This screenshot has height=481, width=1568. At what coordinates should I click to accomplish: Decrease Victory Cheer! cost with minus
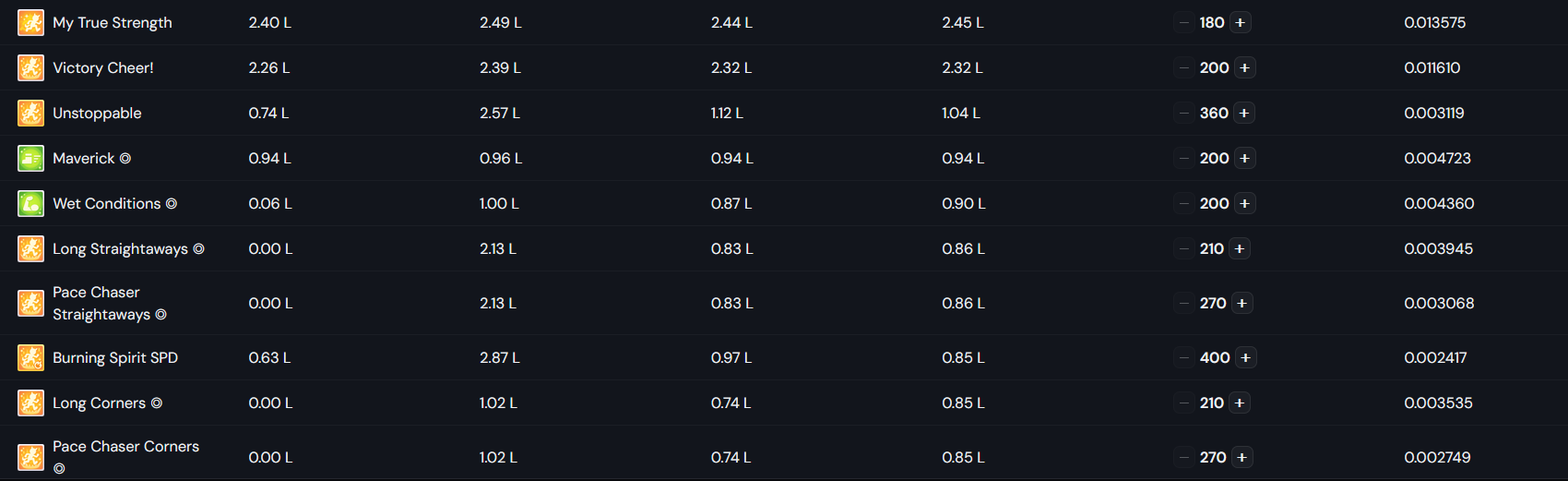(x=1183, y=67)
